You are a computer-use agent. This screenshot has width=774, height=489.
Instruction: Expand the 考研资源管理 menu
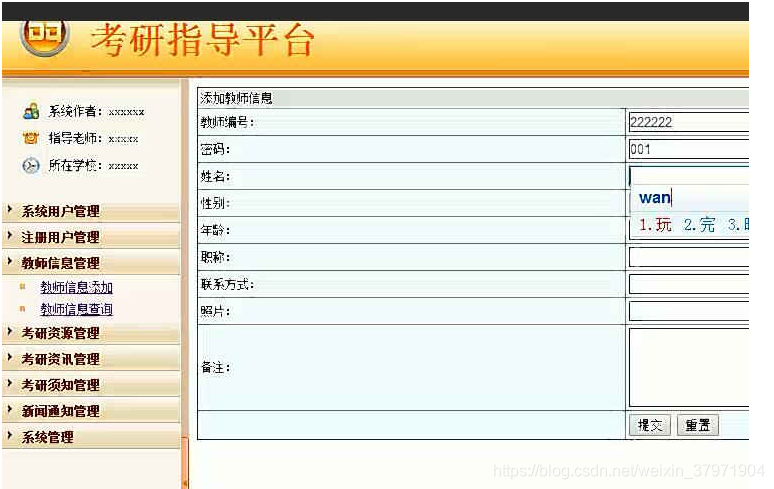91,333
